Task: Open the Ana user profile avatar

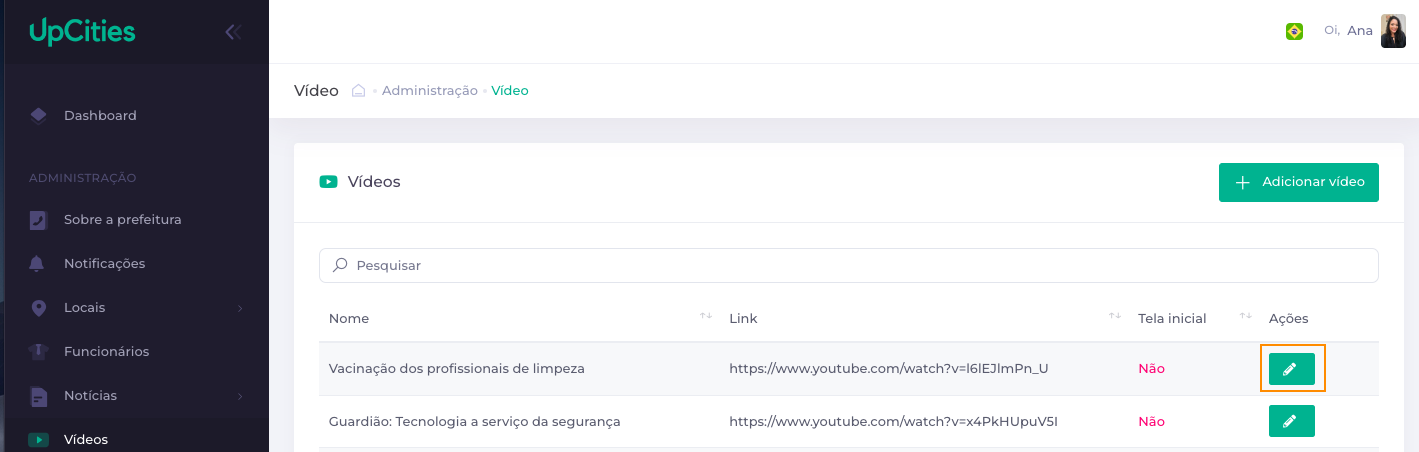Action: [x=1393, y=31]
